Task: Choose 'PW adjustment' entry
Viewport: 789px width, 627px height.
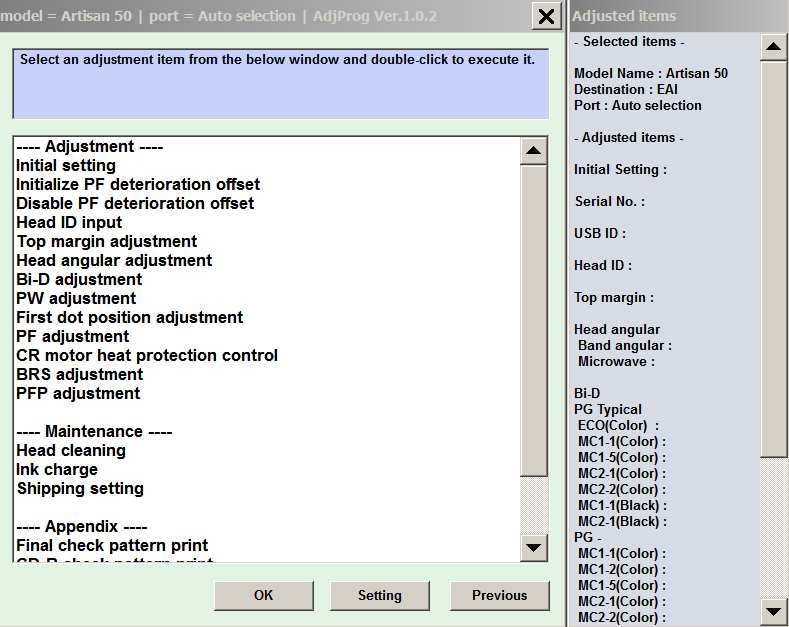Action: click(x=76, y=298)
